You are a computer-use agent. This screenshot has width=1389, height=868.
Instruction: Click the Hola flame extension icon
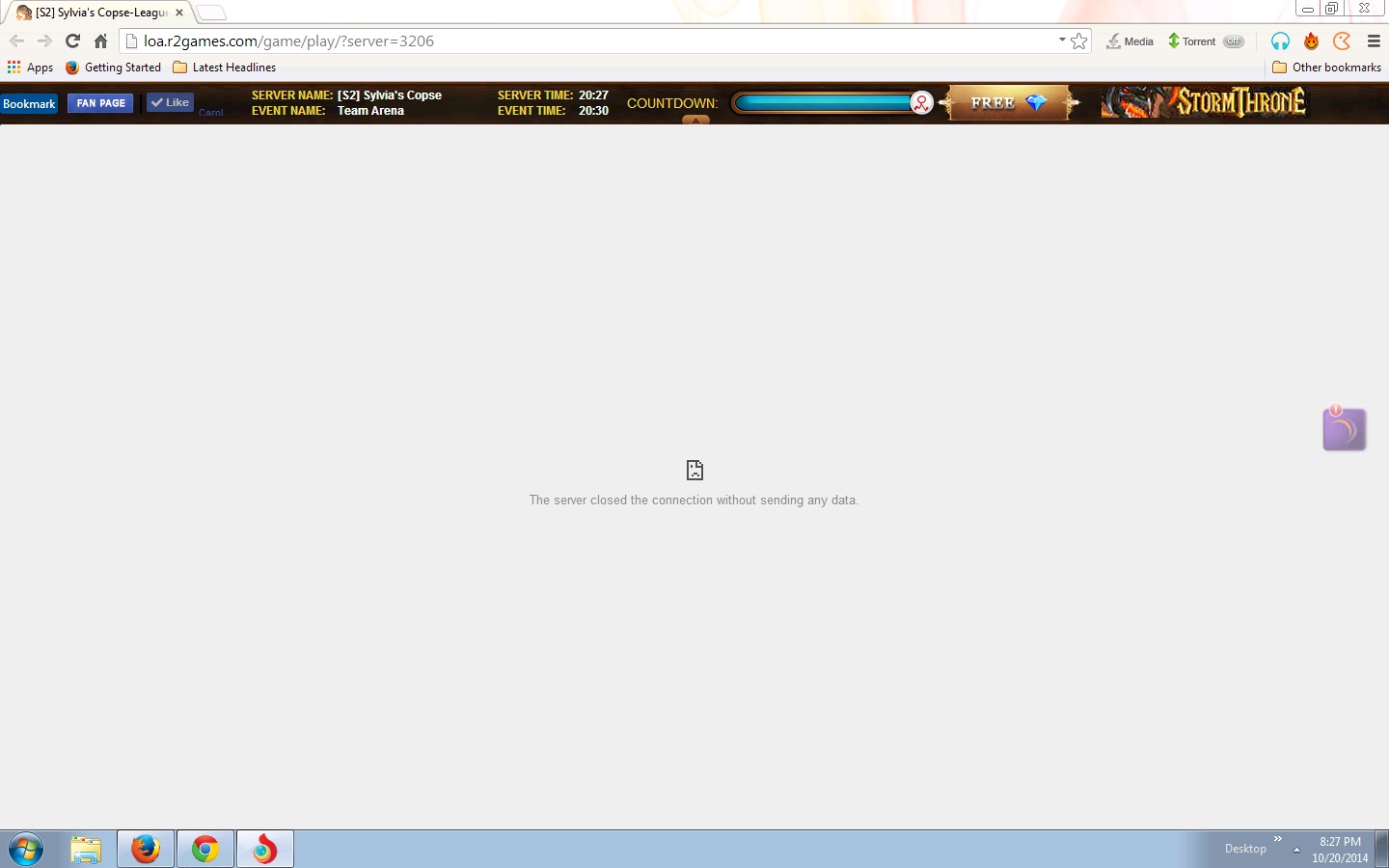(1311, 41)
